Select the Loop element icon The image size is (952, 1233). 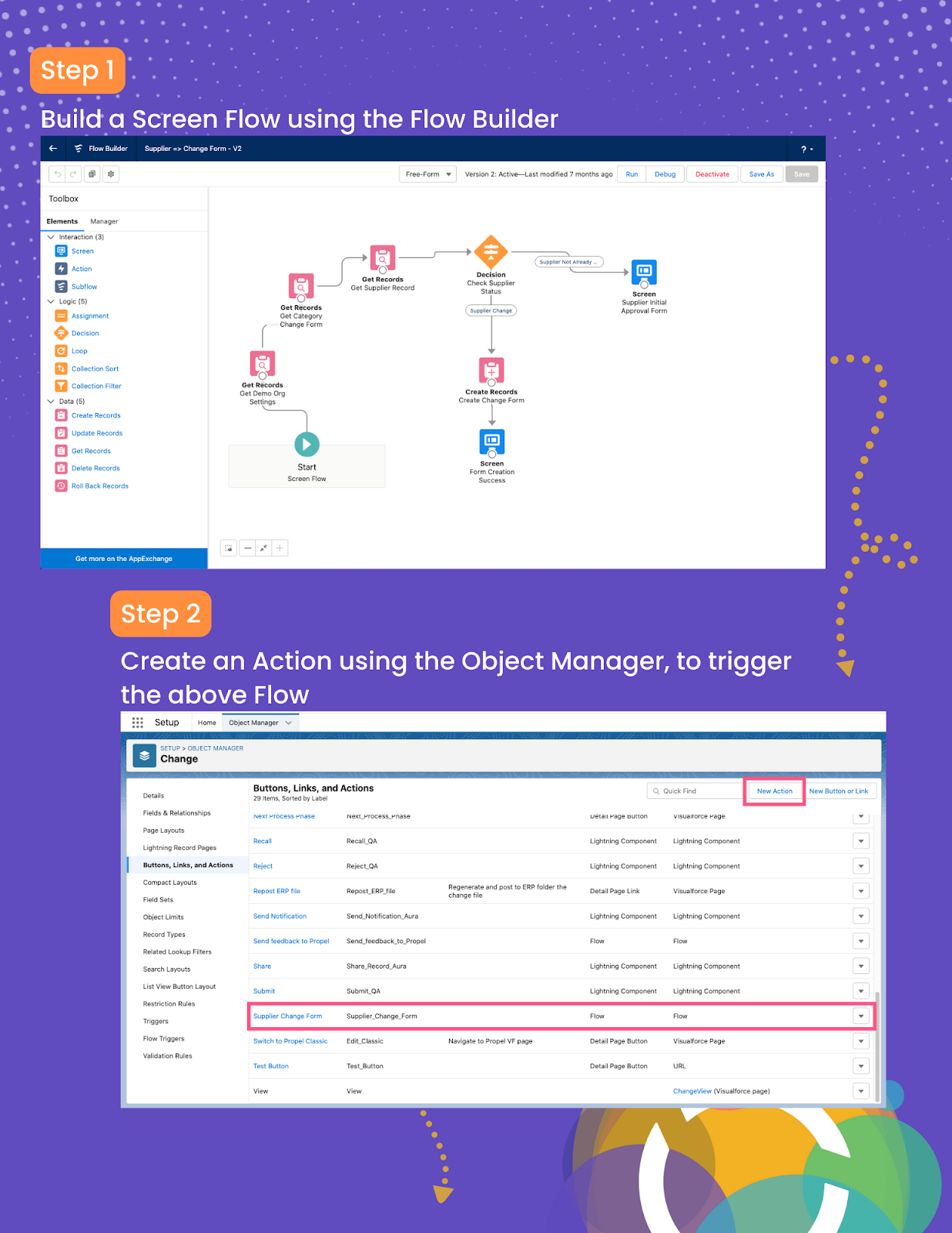[62, 351]
